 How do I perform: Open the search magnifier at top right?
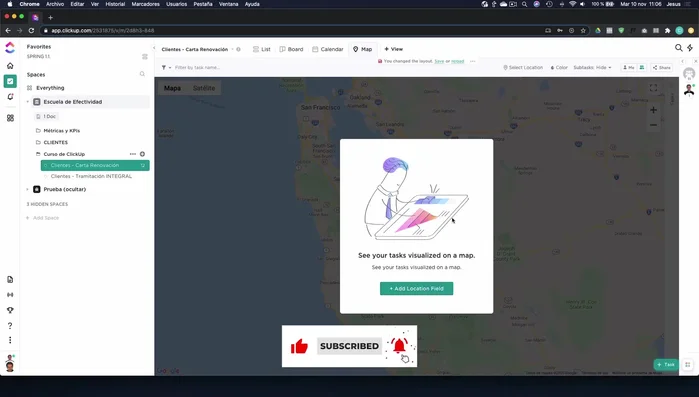(678, 48)
